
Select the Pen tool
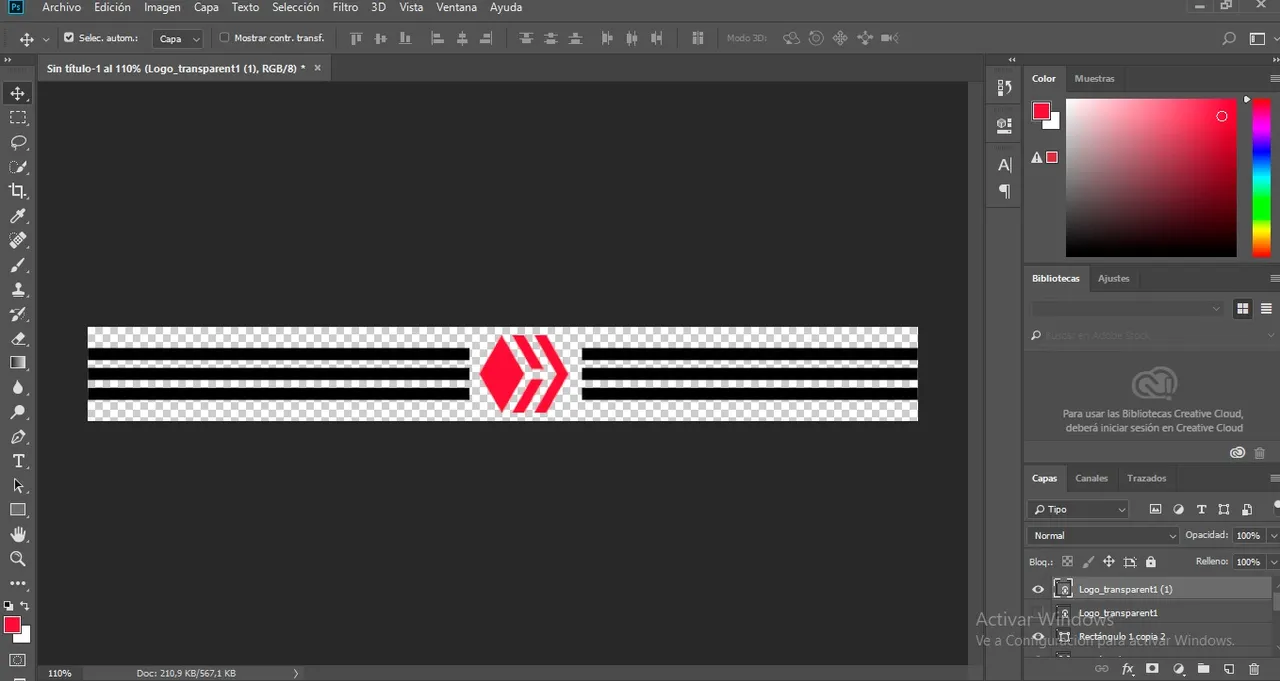[18, 437]
